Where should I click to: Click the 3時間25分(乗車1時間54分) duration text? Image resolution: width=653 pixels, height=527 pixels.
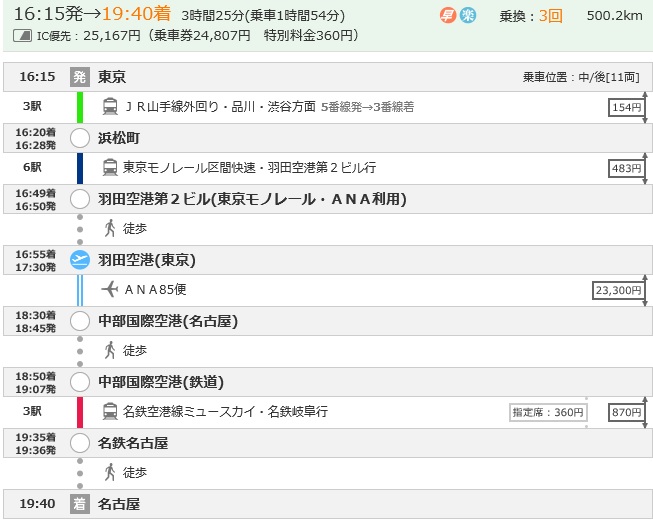(x=263, y=16)
